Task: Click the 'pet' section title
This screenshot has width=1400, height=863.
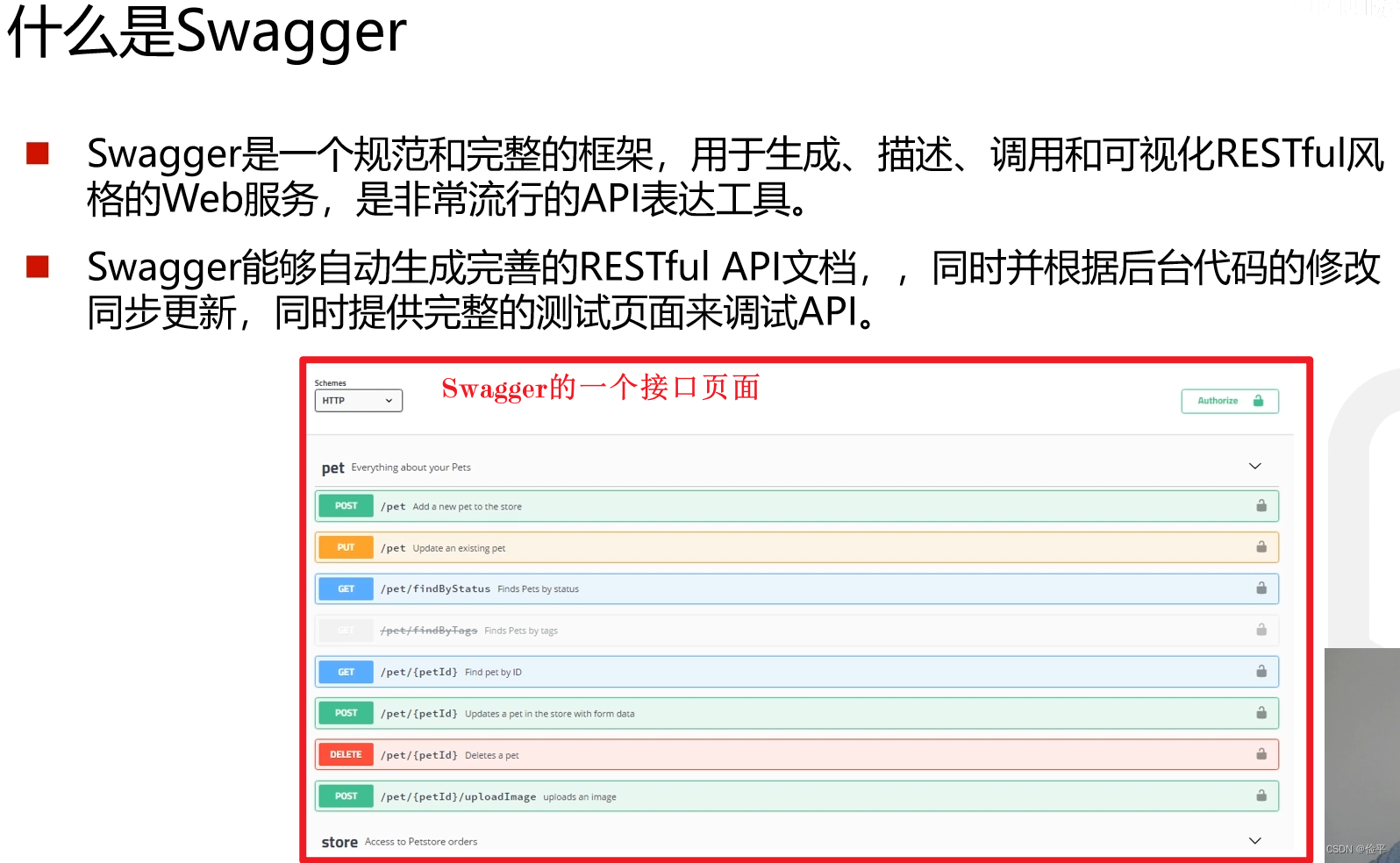Action: point(332,468)
